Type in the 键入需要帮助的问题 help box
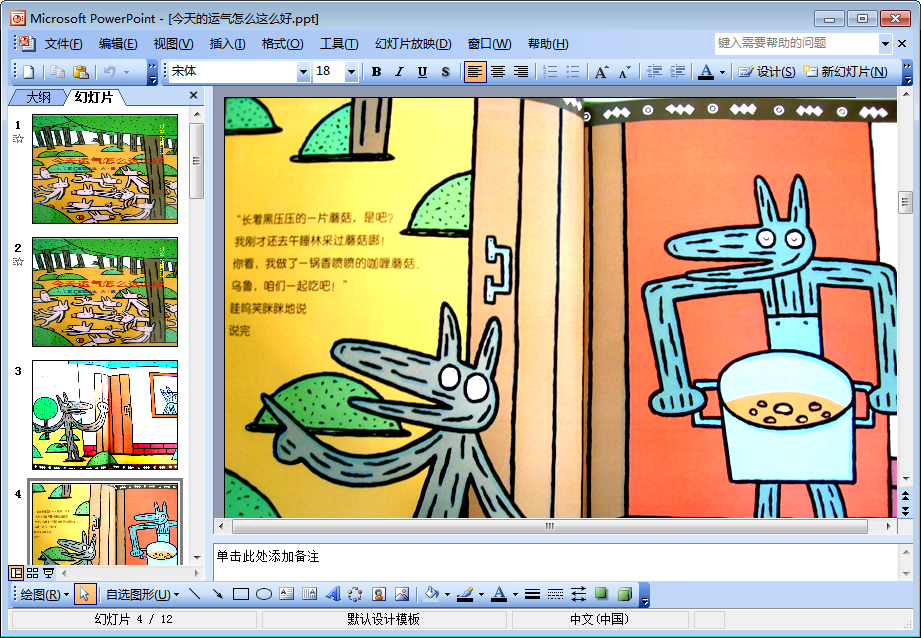This screenshot has height=638, width=921. coord(796,43)
